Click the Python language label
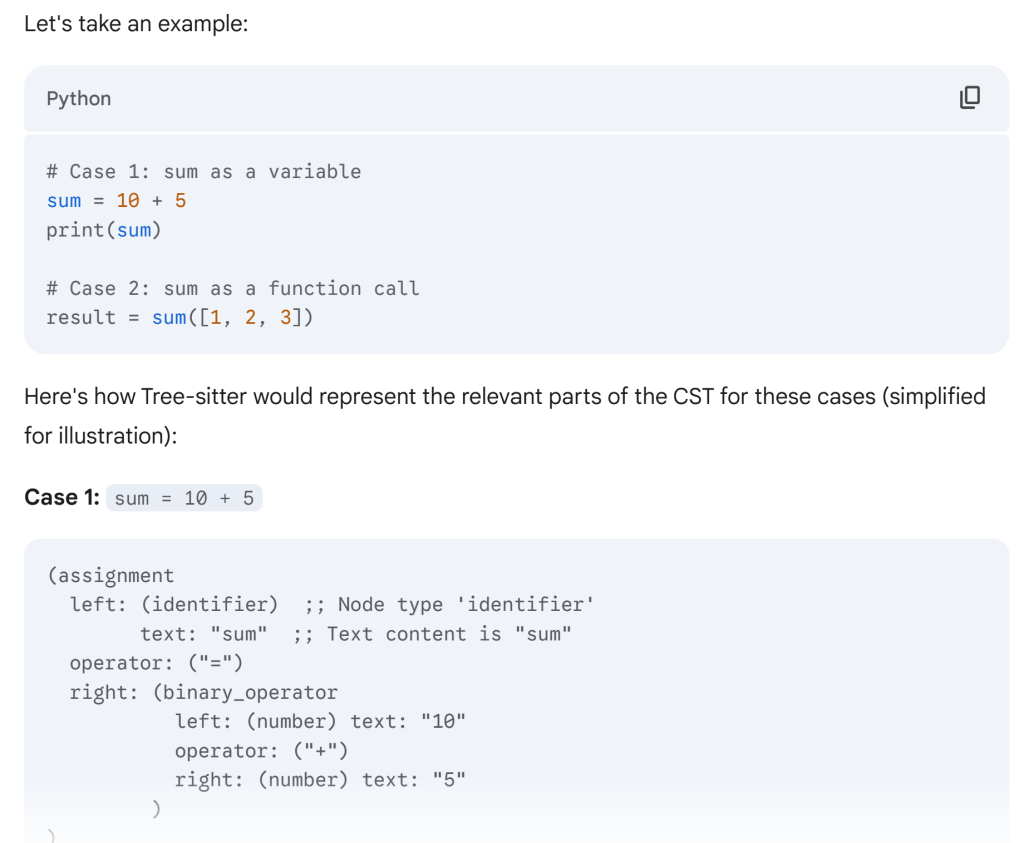The image size is (1024, 843). click(79, 98)
